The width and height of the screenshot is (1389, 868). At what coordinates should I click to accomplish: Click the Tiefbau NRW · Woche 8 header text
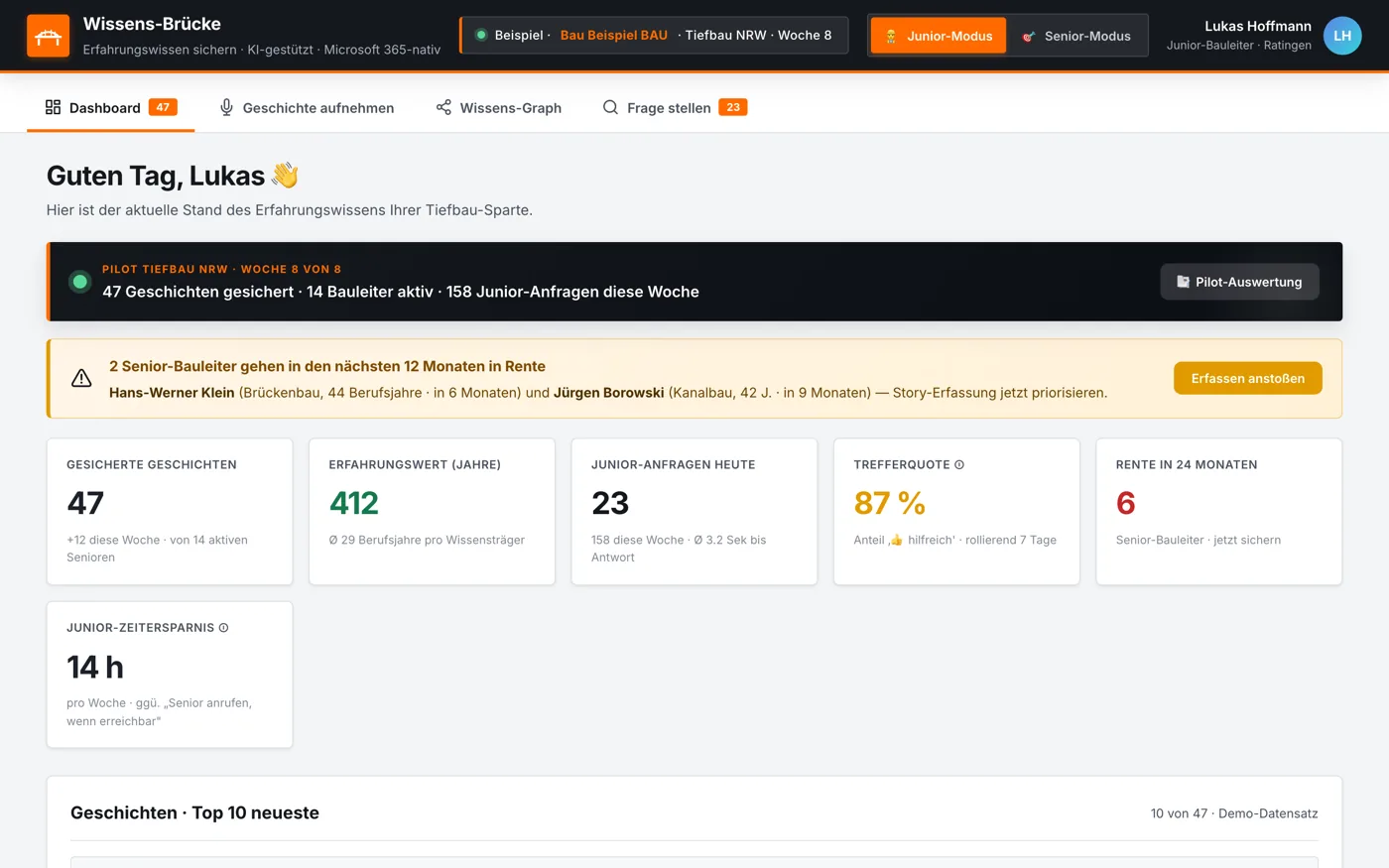click(x=758, y=35)
